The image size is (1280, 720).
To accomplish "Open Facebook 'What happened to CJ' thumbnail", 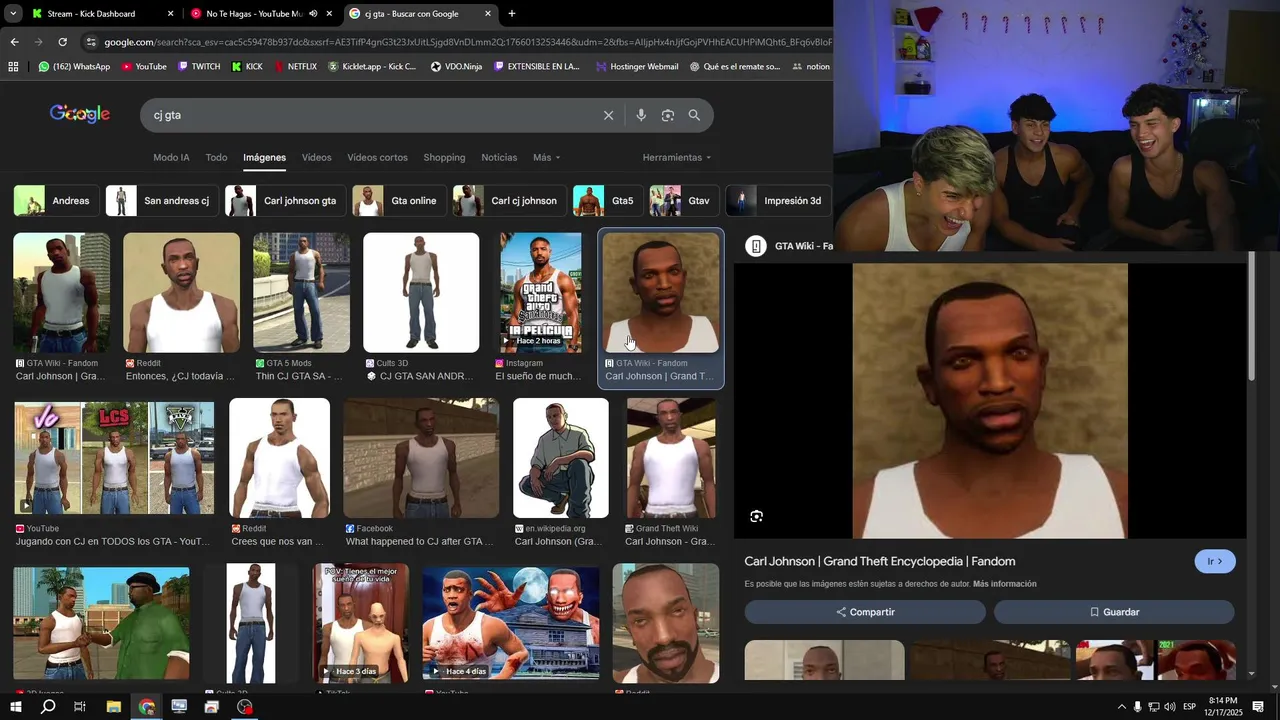I will [421, 458].
